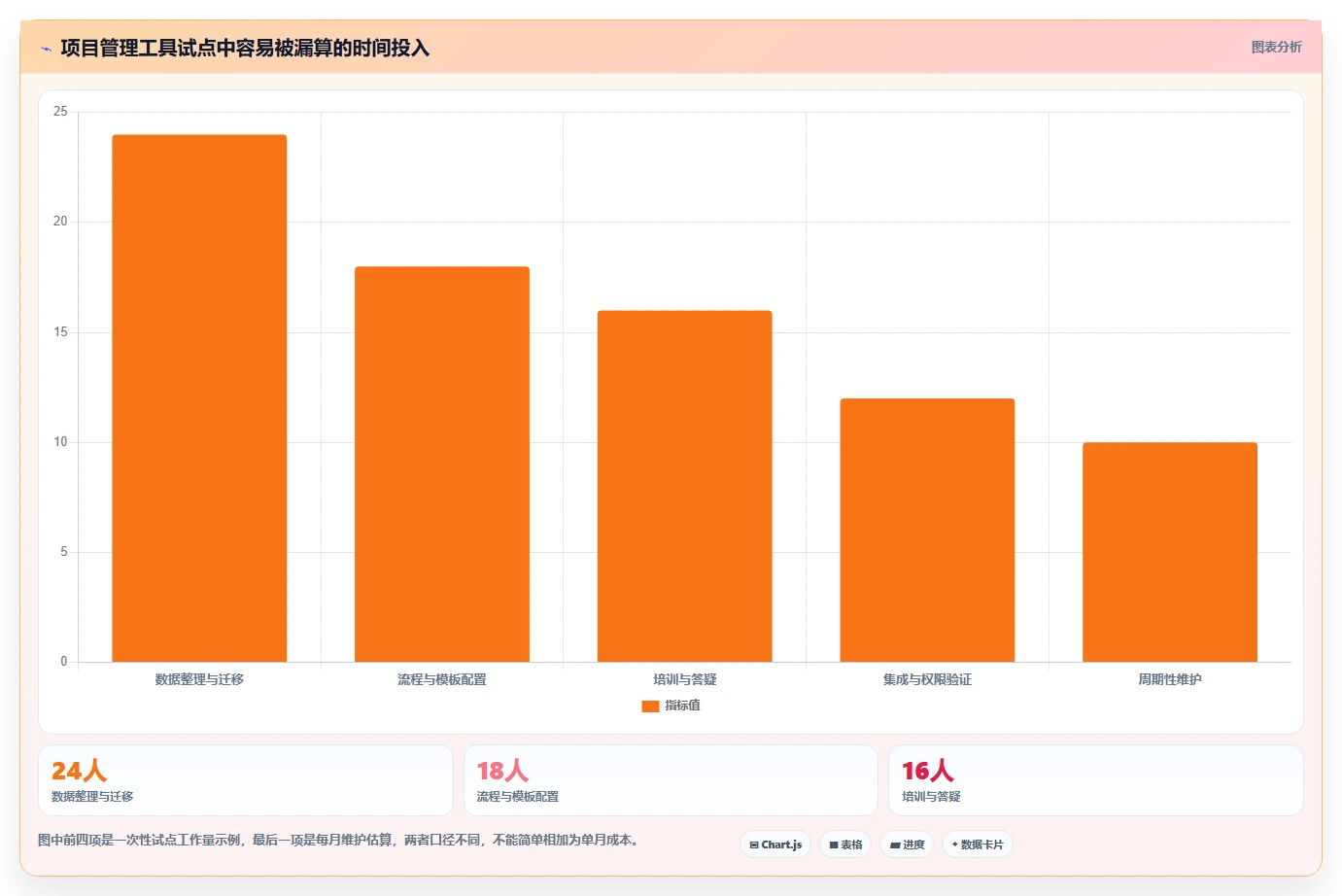Viewport: 1342px width, 896px height.
Task: Click the chart title 项目管理工具试点中容易被漏算的时间投入
Action: pyautogui.click(x=245, y=48)
